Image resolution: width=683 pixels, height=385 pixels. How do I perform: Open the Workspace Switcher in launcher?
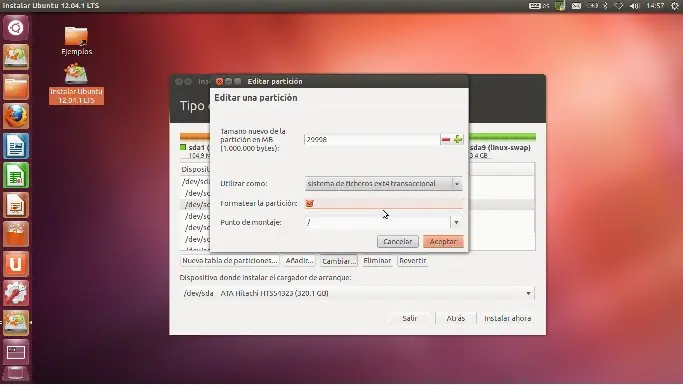click(x=16, y=352)
